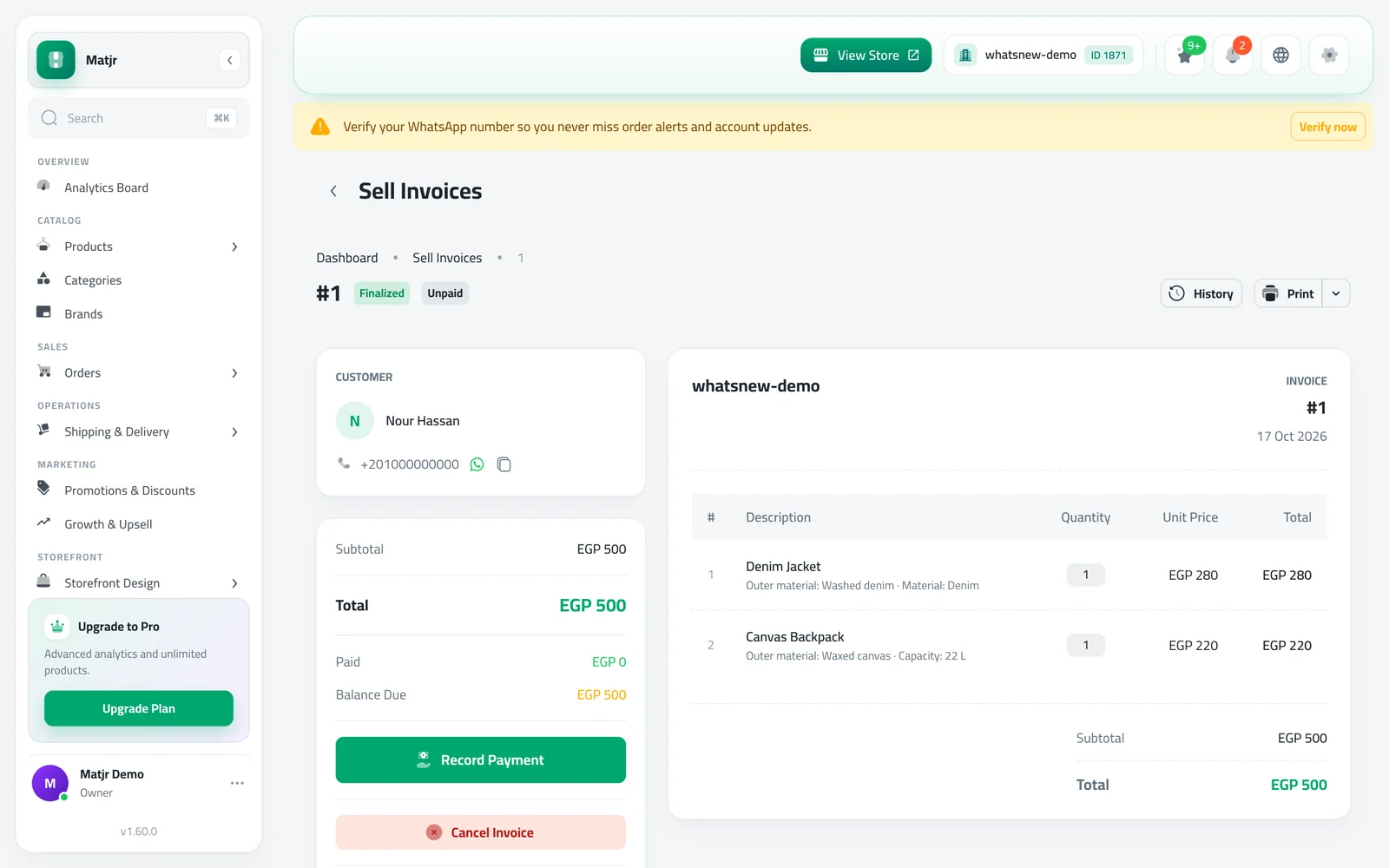Click the Unpaid status badge

(x=445, y=293)
